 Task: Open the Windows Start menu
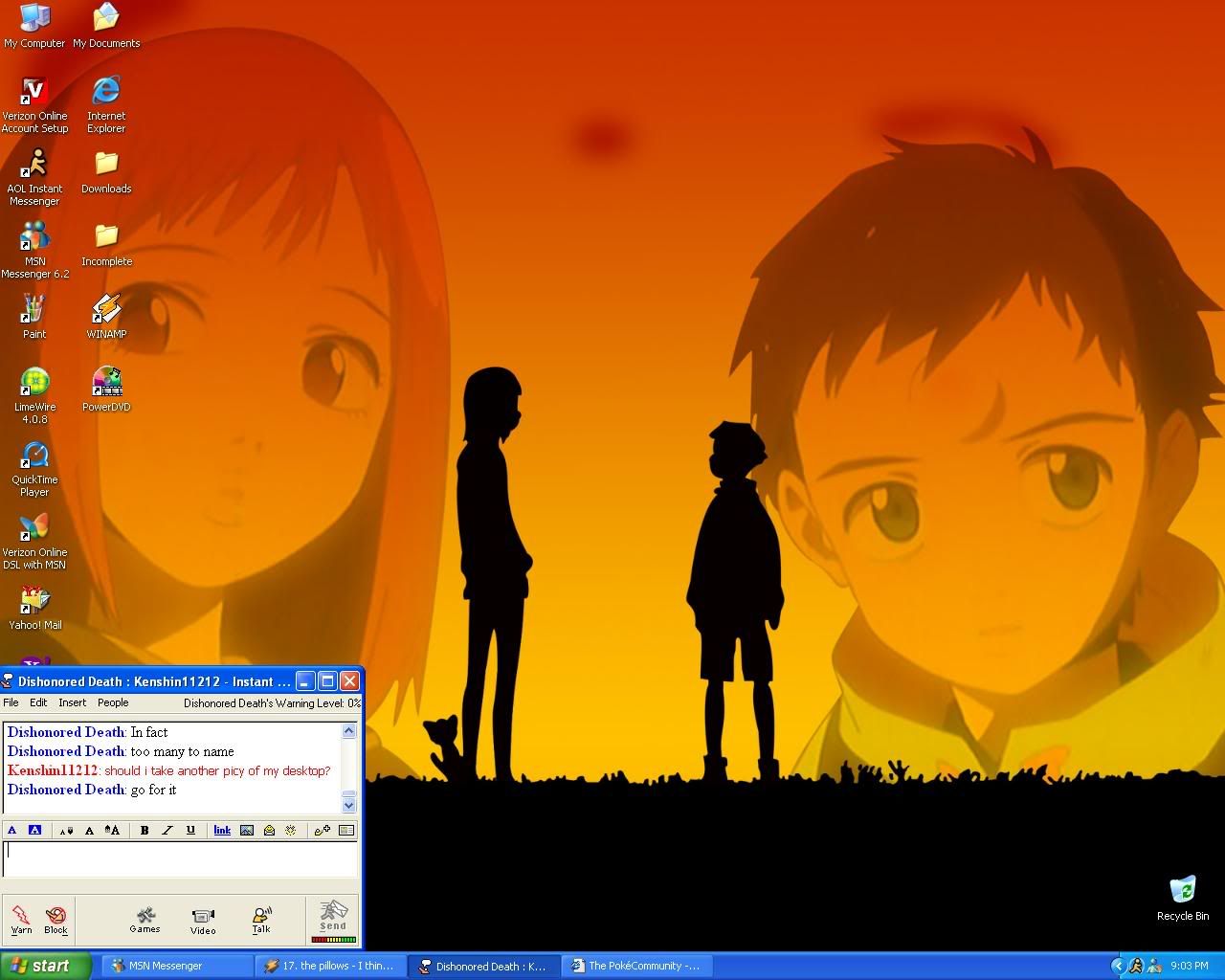[45, 966]
